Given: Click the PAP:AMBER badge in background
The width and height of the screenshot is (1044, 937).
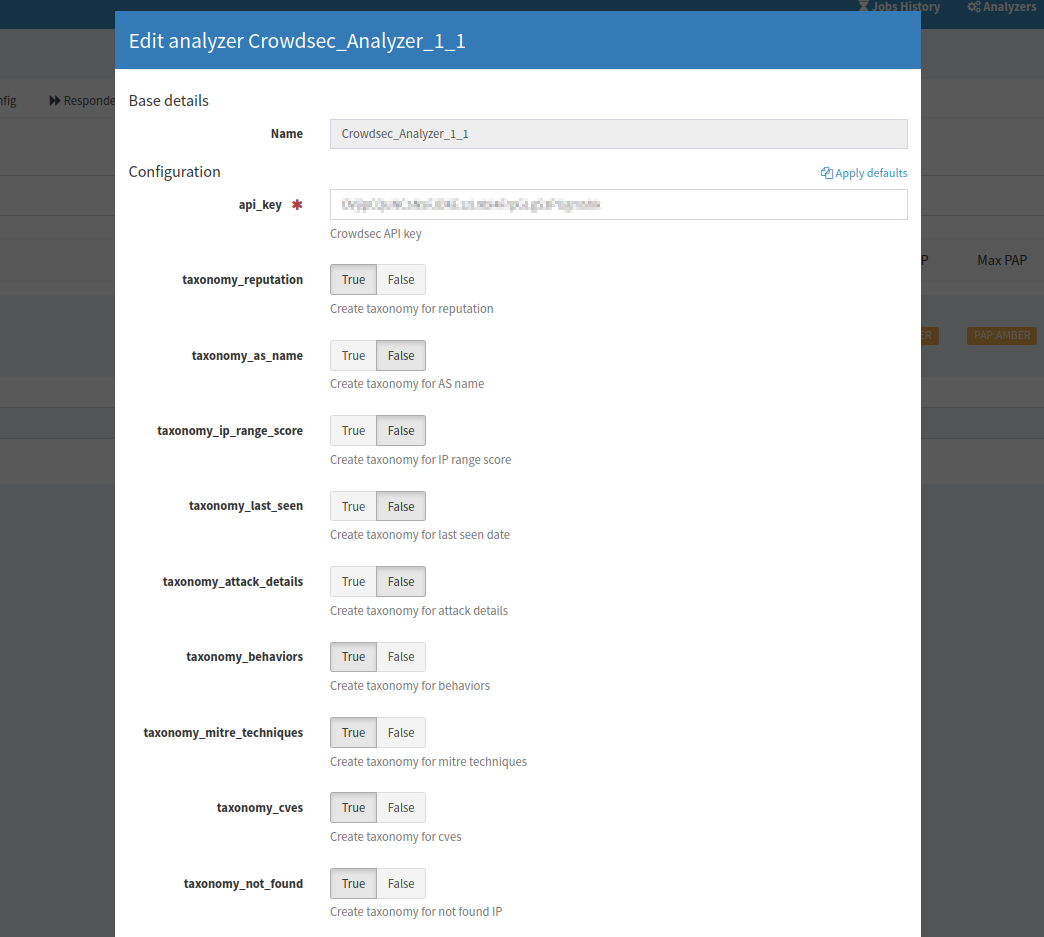Looking at the screenshot, I should click(1001, 336).
